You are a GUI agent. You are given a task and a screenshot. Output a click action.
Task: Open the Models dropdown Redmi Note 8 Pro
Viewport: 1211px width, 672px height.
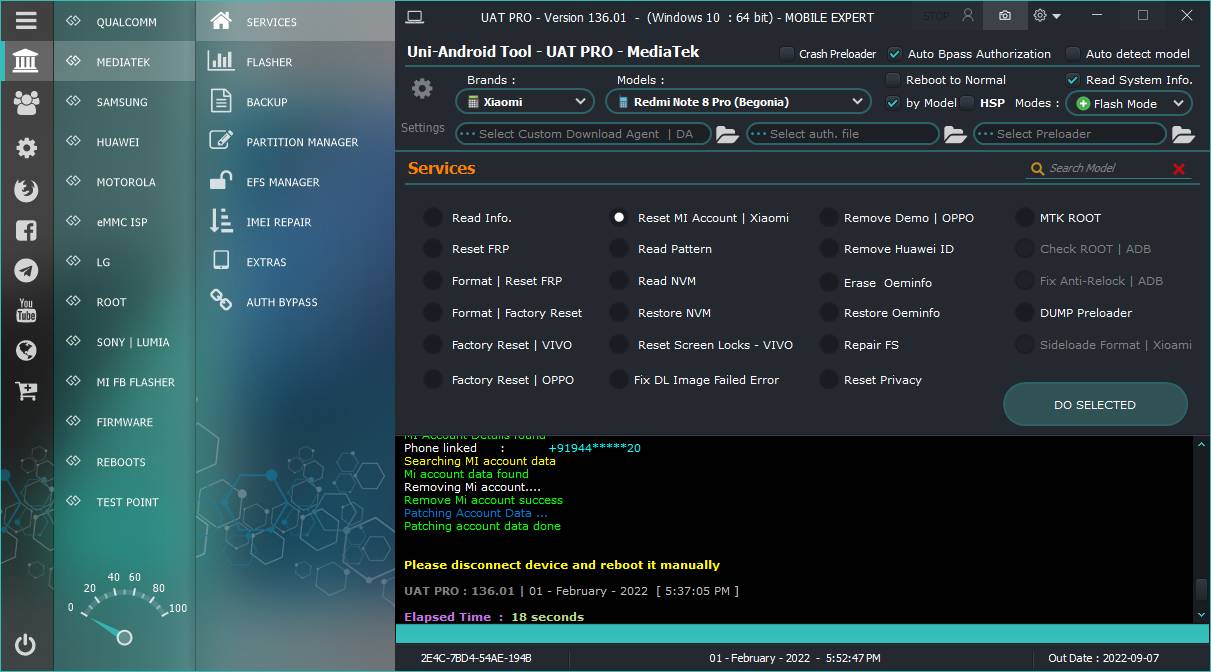[738, 101]
